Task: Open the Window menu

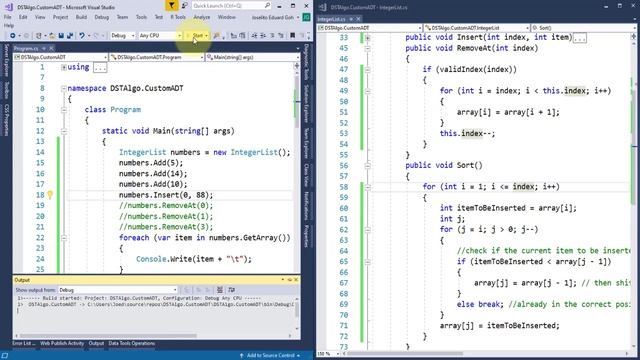Action: pos(227,17)
